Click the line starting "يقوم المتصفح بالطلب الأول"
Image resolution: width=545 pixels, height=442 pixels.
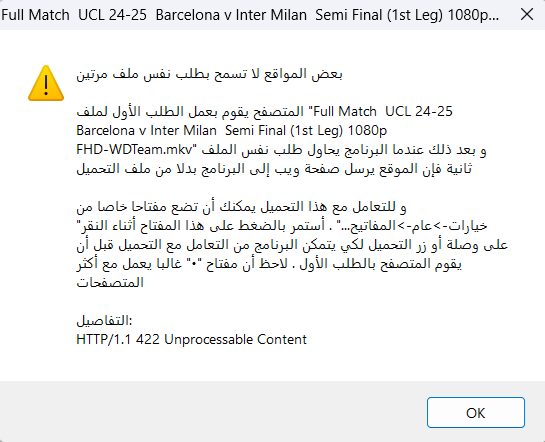[x=269, y=264]
